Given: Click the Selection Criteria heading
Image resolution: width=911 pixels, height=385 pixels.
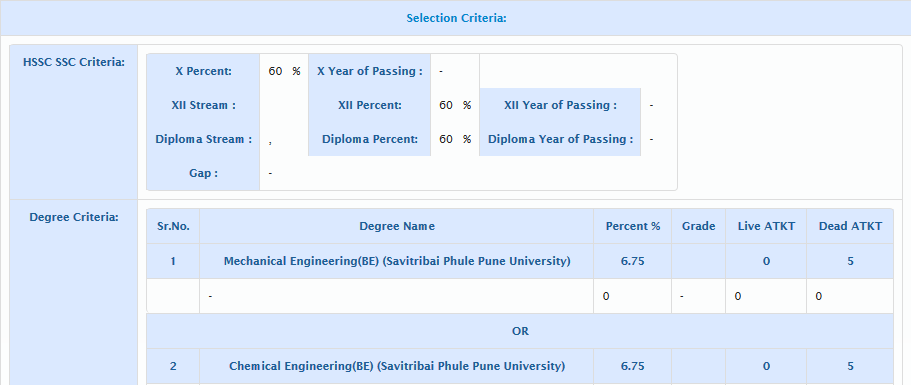Looking at the screenshot, I should point(456,18).
